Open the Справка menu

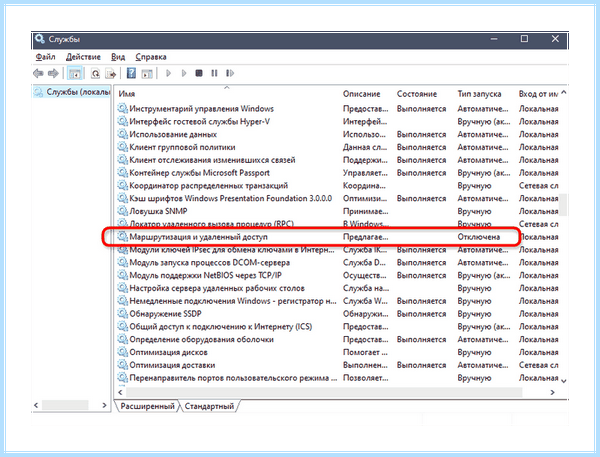151,57
